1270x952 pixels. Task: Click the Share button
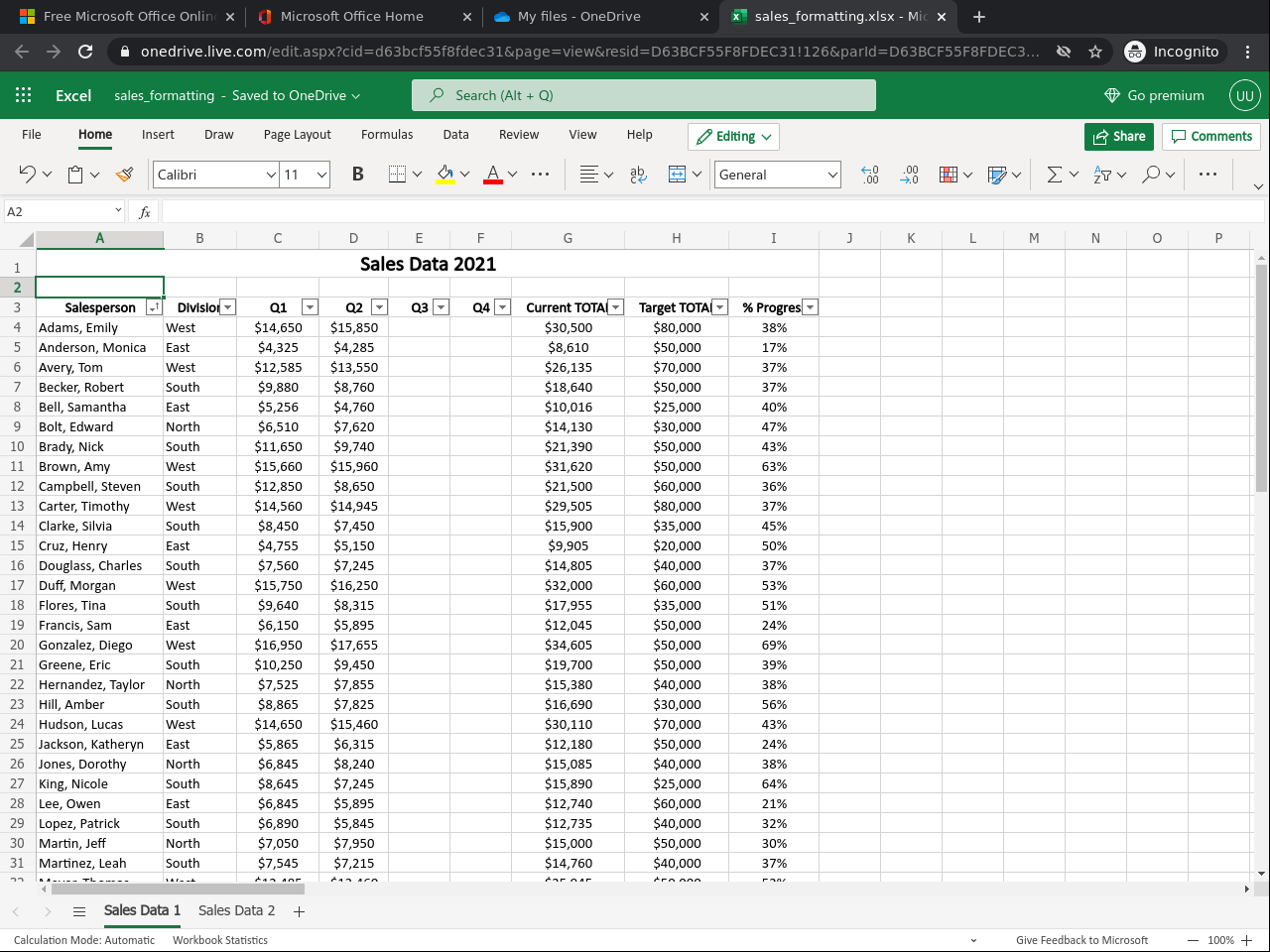click(1119, 136)
